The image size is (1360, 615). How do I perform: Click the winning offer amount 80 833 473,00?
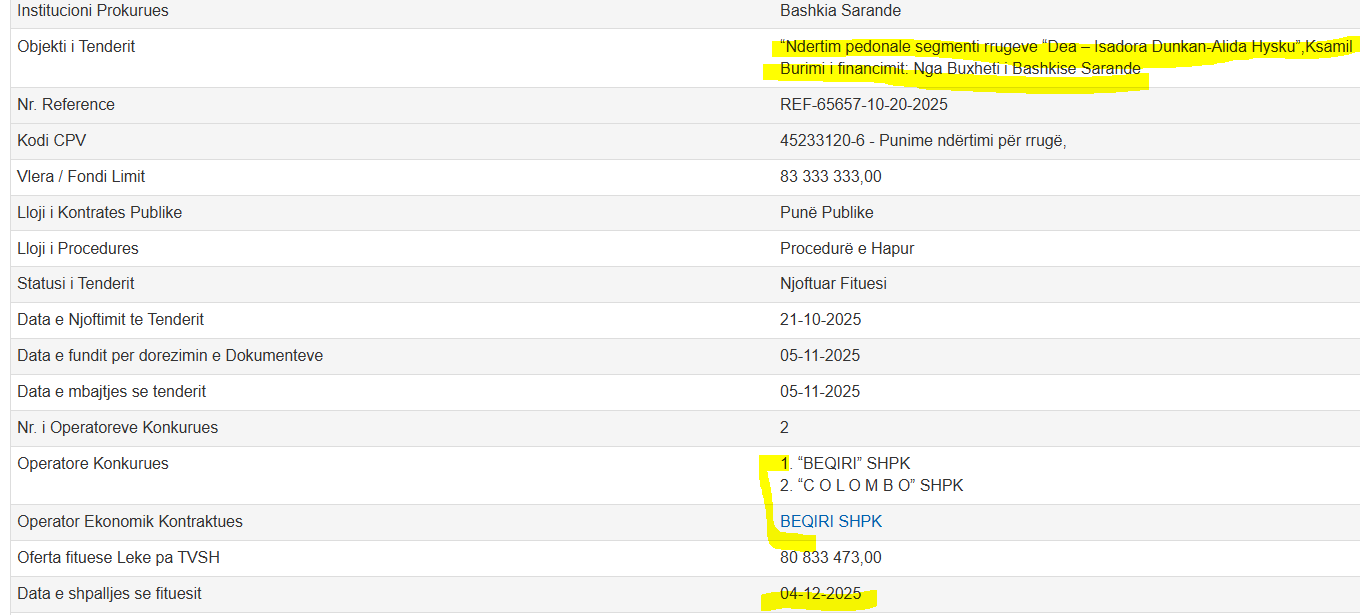[x=830, y=558]
